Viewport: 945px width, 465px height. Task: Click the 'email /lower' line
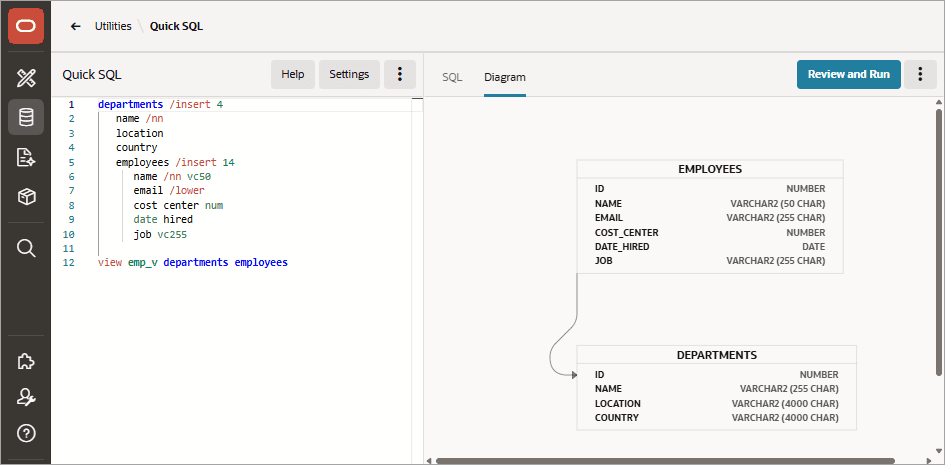click(169, 191)
